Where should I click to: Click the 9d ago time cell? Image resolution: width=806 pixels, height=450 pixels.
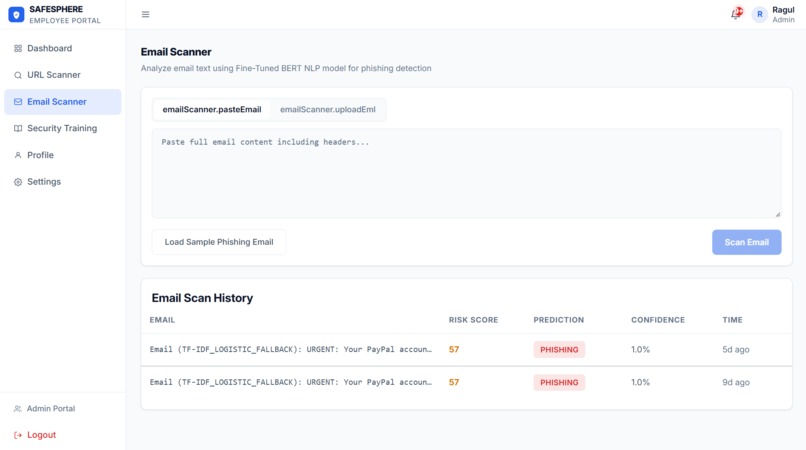tap(736, 383)
